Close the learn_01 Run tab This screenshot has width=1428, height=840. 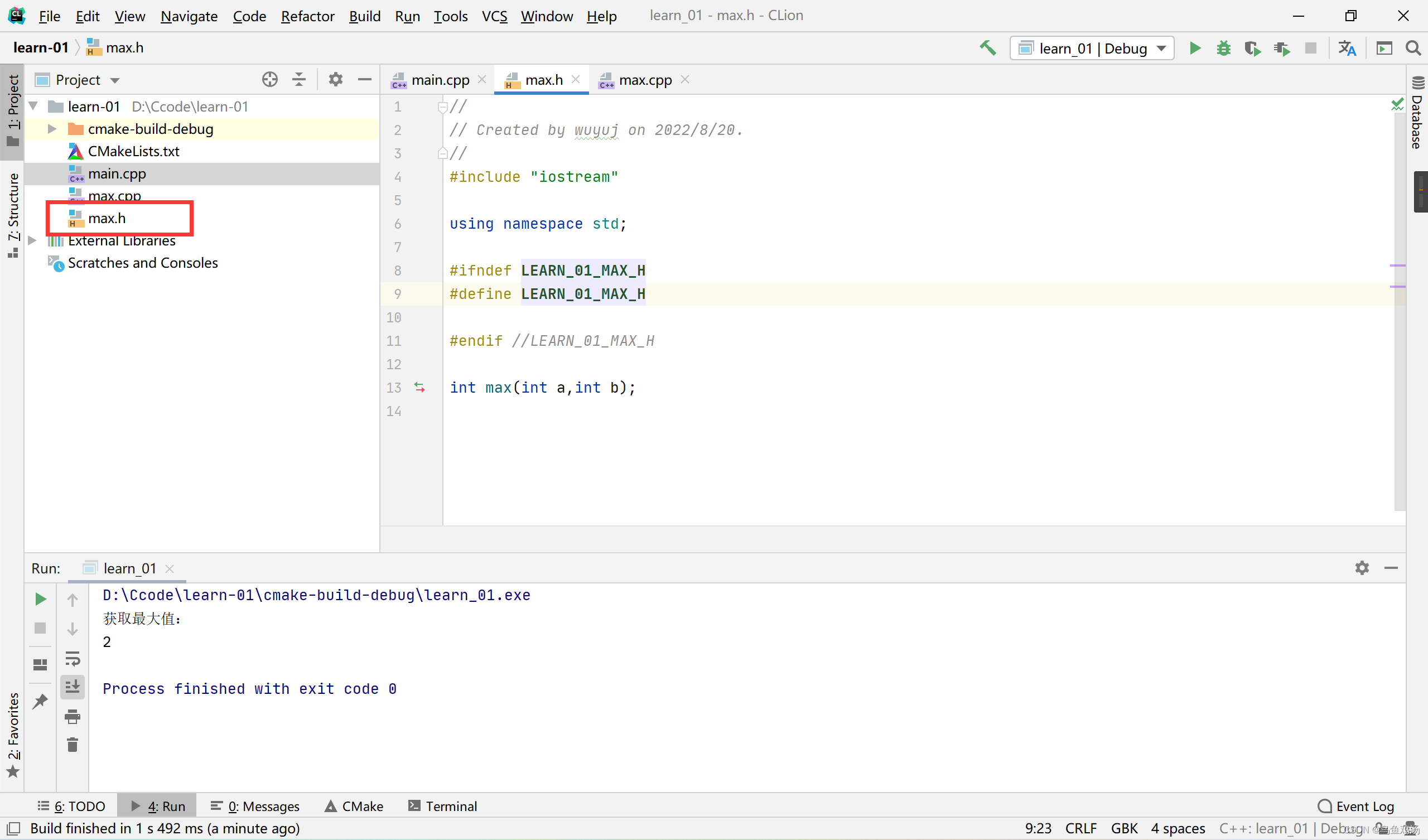(x=169, y=568)
